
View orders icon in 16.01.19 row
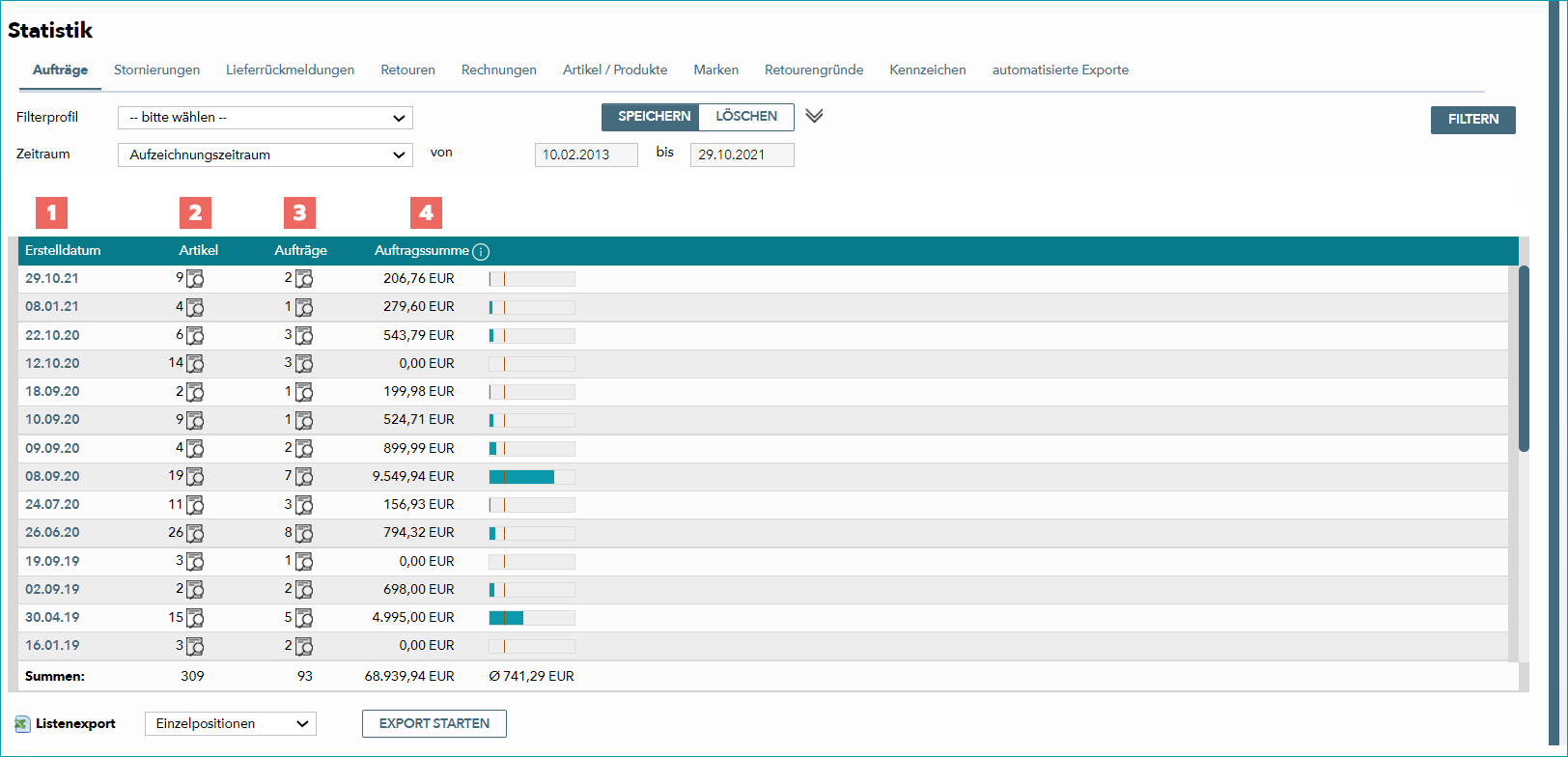[x=304, y=646]
